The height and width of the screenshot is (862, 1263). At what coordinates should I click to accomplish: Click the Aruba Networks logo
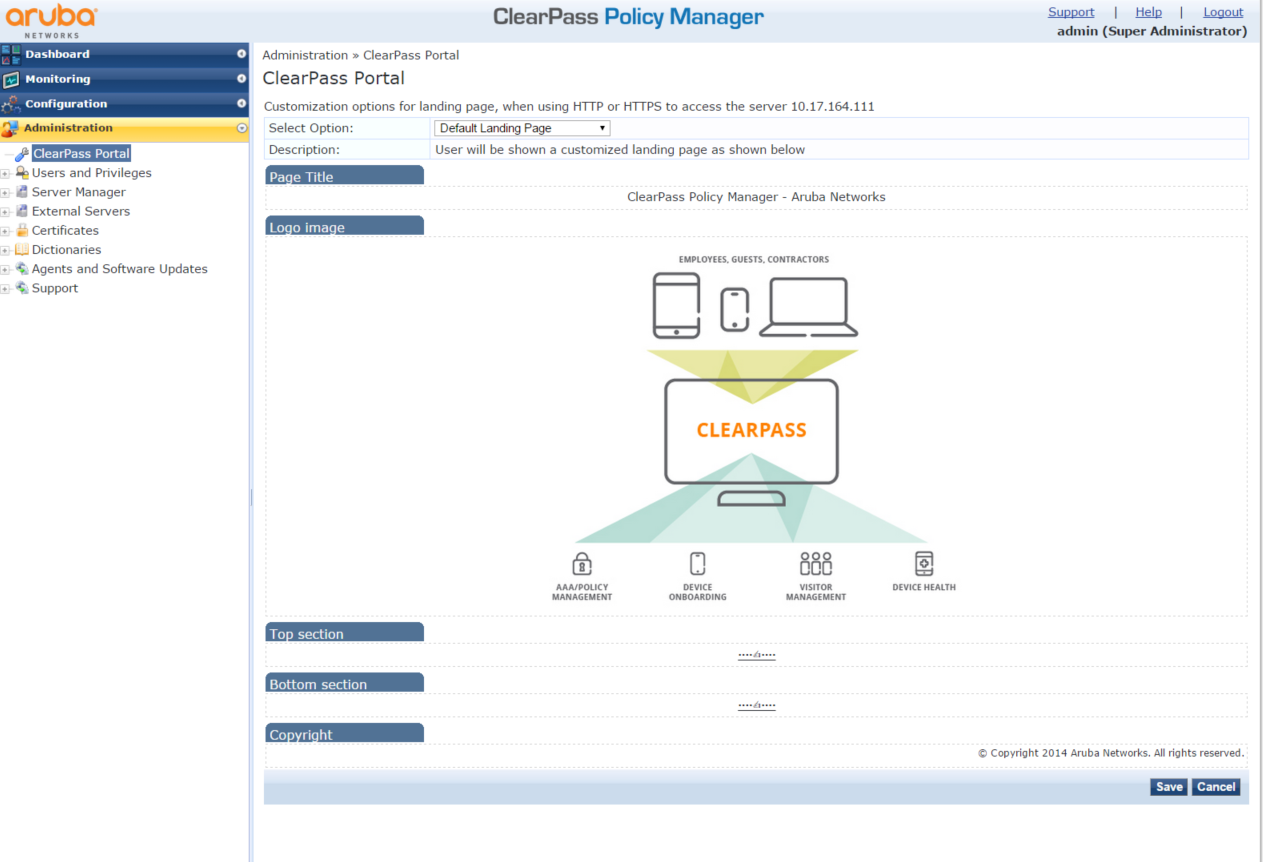pyautogui.click(x=52, y=21)
